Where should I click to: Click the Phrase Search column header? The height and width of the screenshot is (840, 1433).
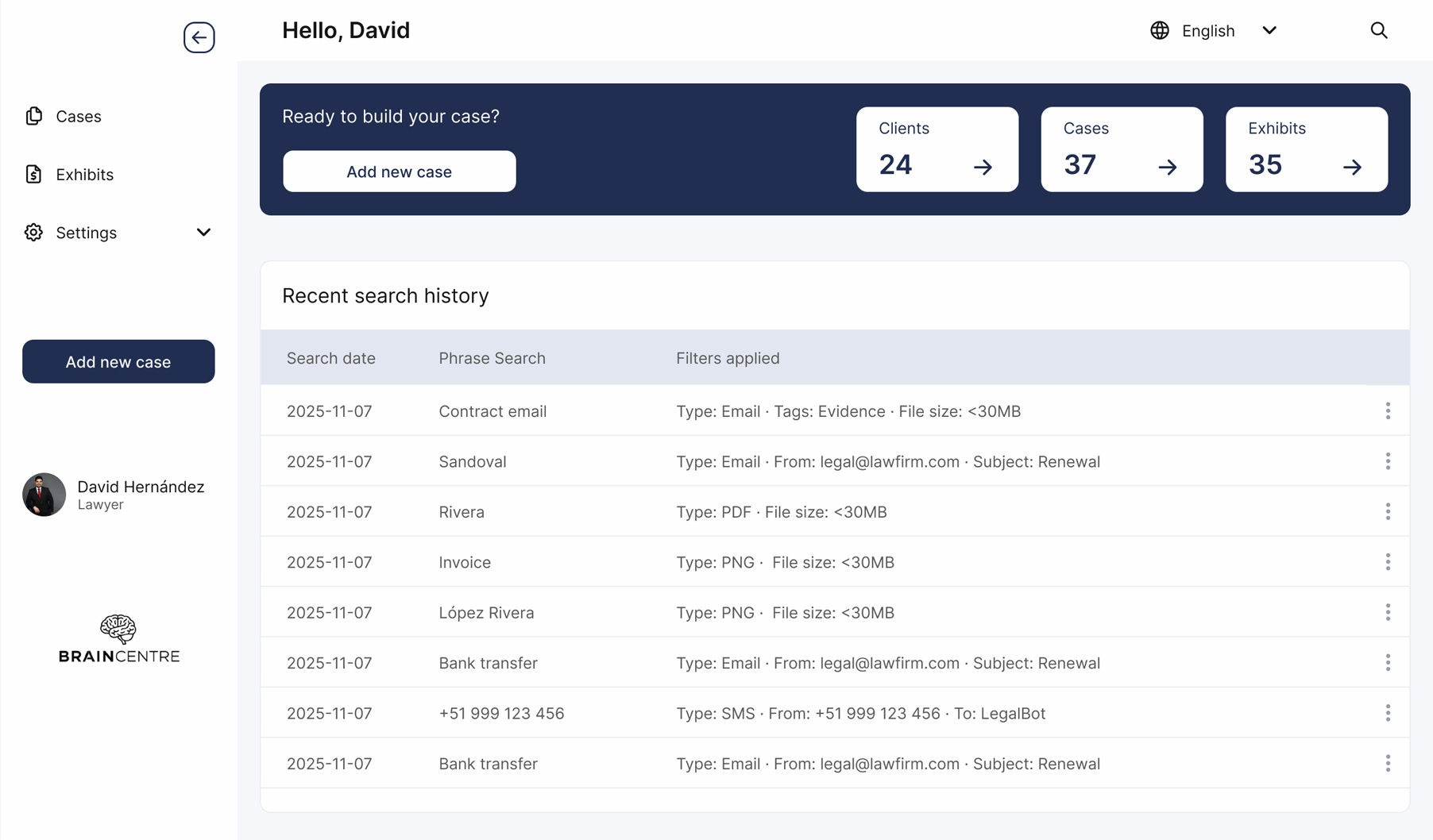point(492,358)
